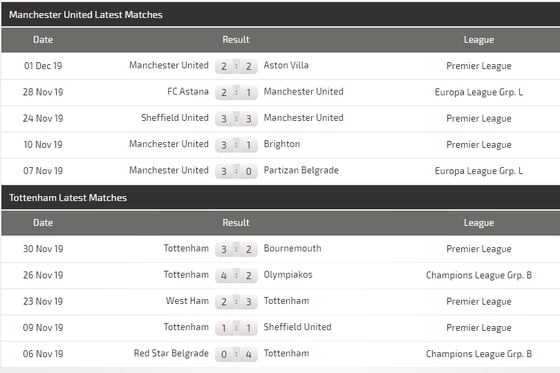
Task: Click the Tottenham Latest Matches header
Action: tap(68, 198)
